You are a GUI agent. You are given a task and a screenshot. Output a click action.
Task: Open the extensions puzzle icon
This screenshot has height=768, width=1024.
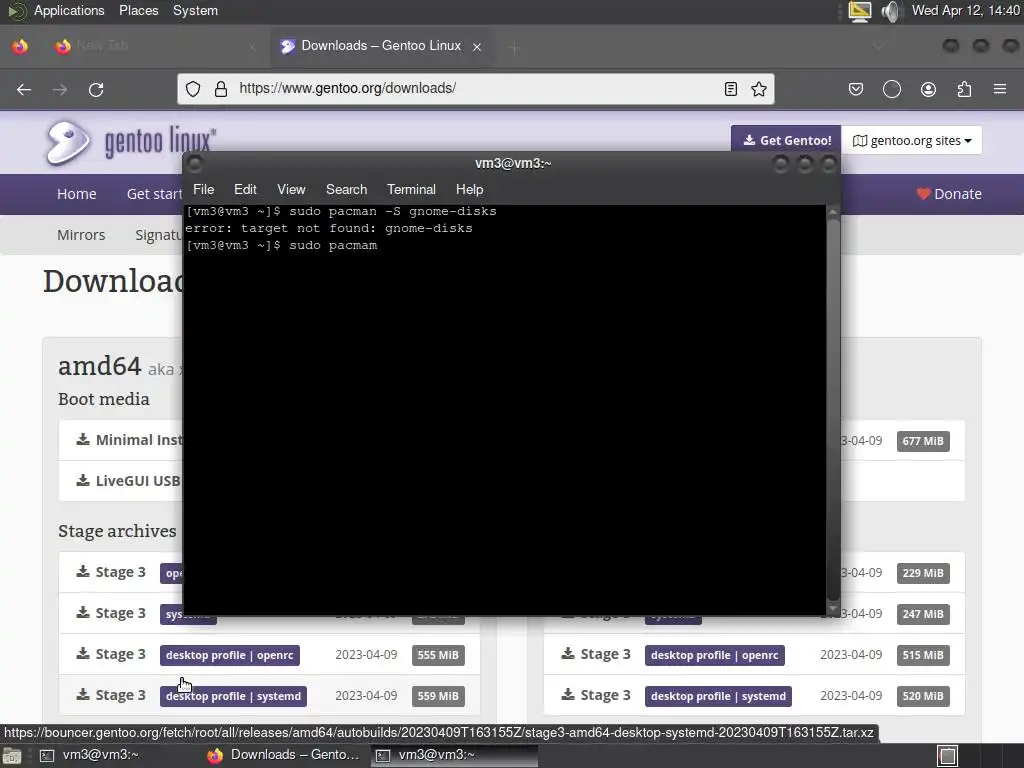click(x=964, y=89)
